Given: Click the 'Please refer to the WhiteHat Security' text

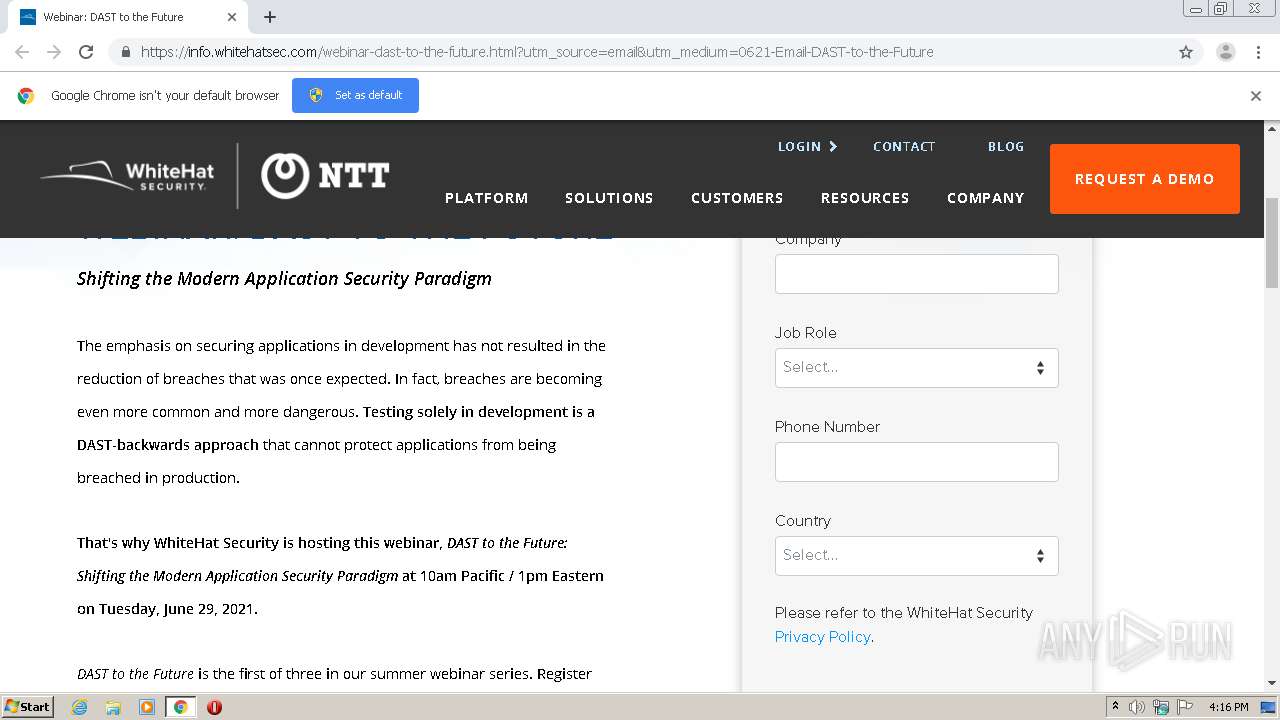Looking at the screenshot, I should point(904,613).
